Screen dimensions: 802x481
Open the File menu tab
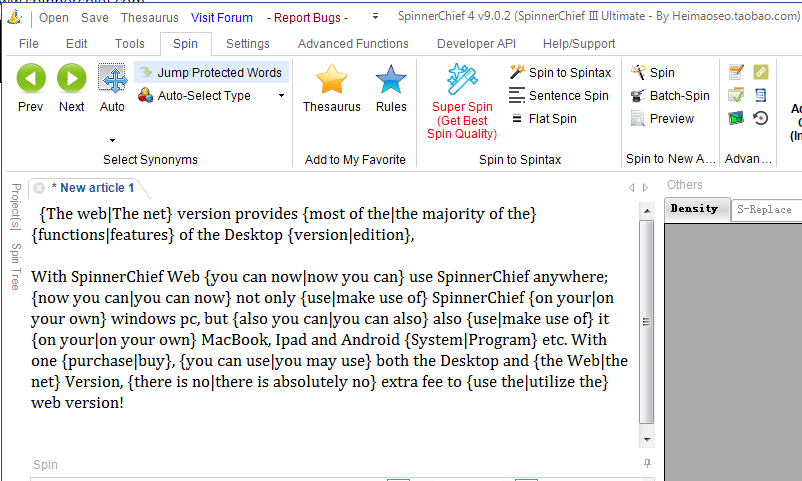tap(29, 44)
